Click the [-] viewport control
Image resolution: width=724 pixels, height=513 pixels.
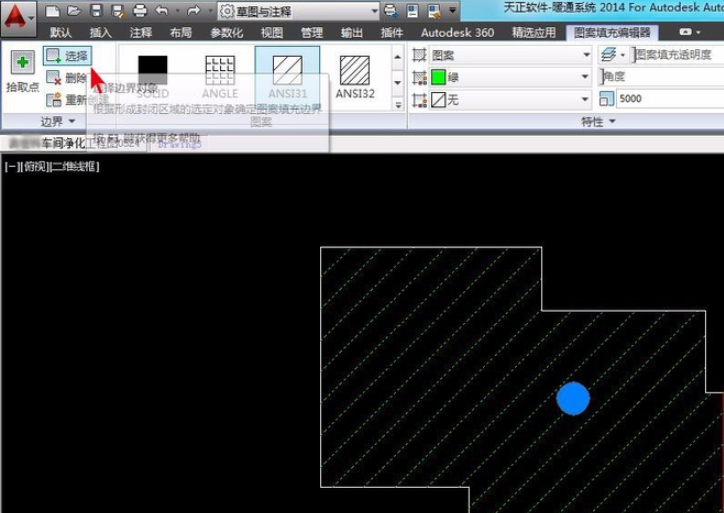pos(12,166)
